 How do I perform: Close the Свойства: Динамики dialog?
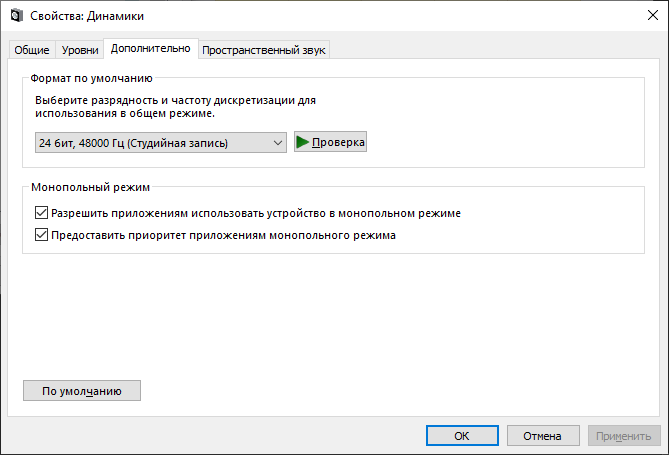(645, 14)
